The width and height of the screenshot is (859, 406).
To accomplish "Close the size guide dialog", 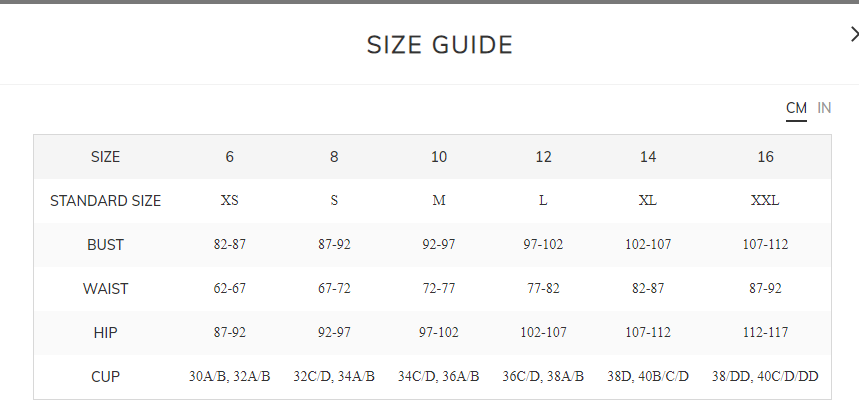I will click(x=853, y=35).
